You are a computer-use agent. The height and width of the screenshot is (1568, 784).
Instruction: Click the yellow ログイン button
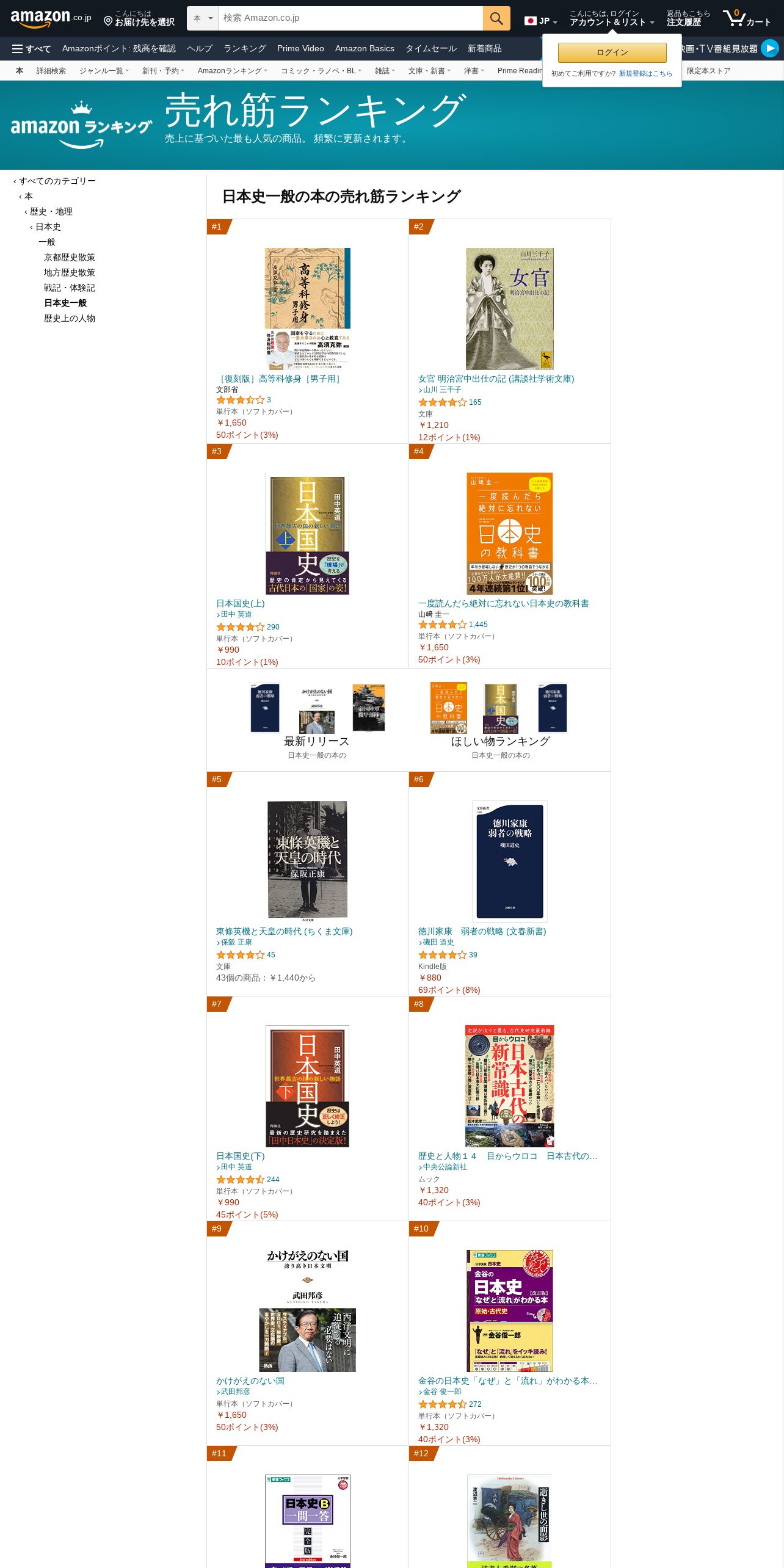tap(612, 53)
